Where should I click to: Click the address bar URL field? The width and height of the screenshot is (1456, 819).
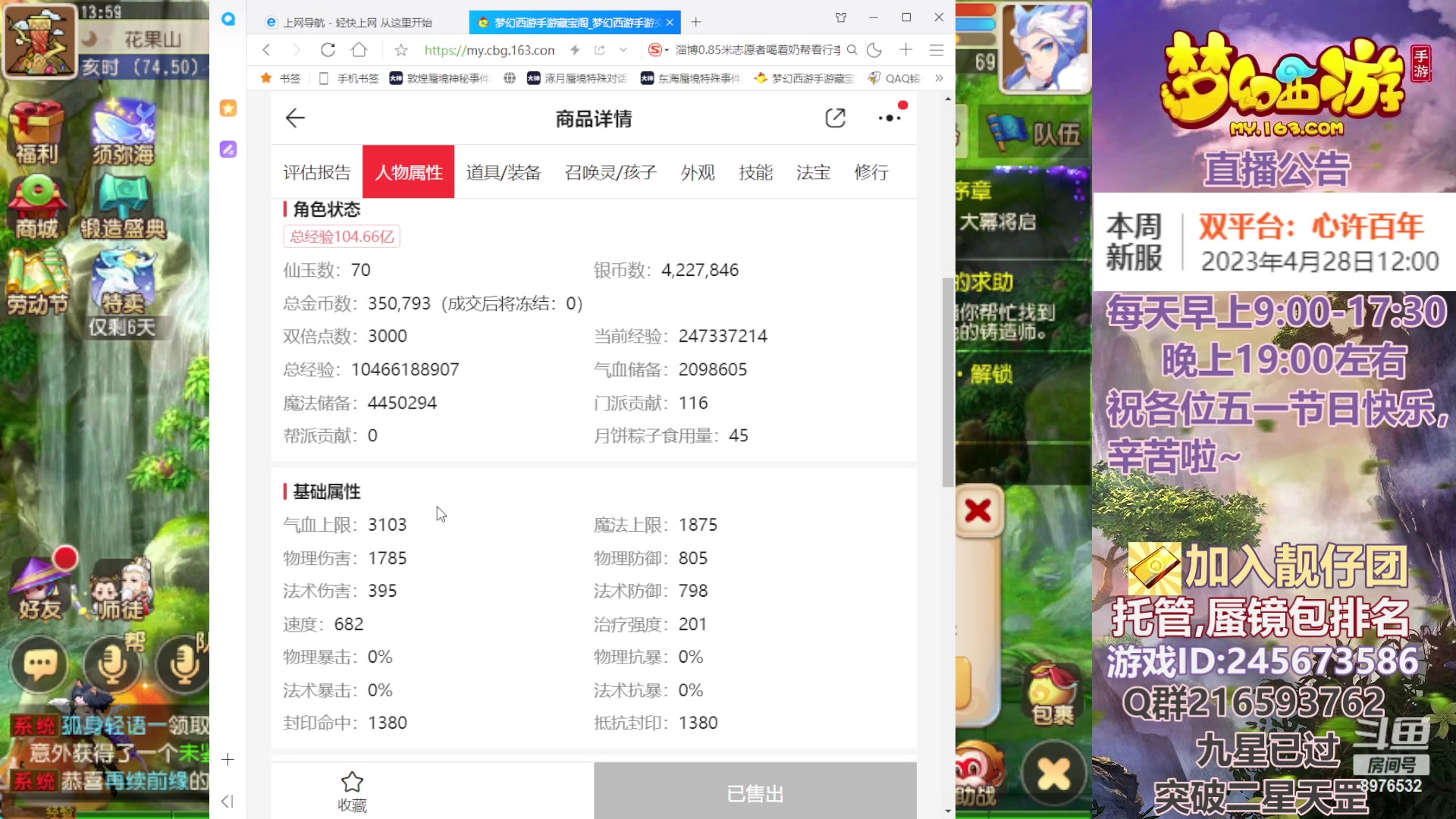coord(489,50)
